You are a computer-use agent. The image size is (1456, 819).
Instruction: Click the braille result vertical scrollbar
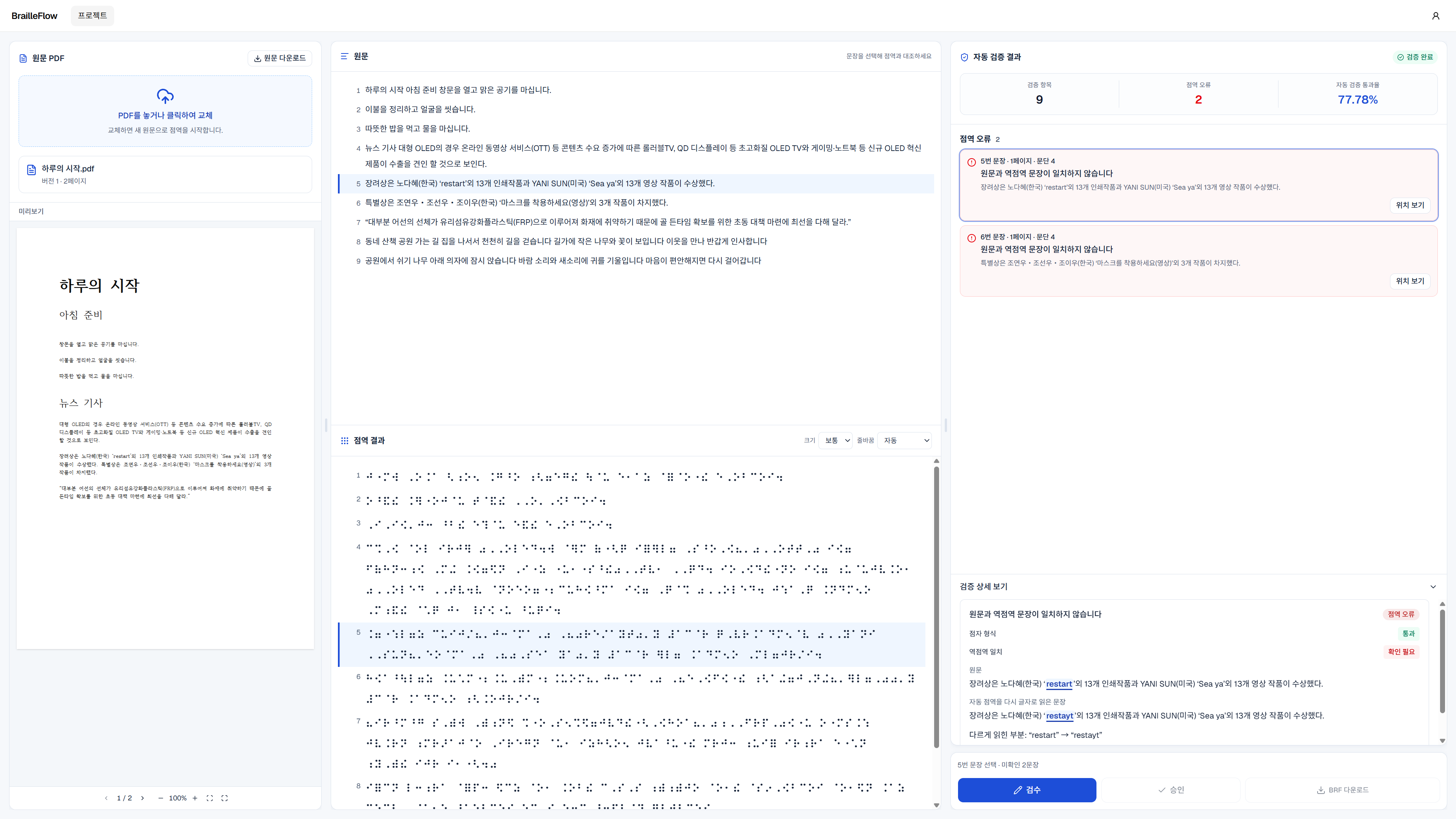click(936, 607)
